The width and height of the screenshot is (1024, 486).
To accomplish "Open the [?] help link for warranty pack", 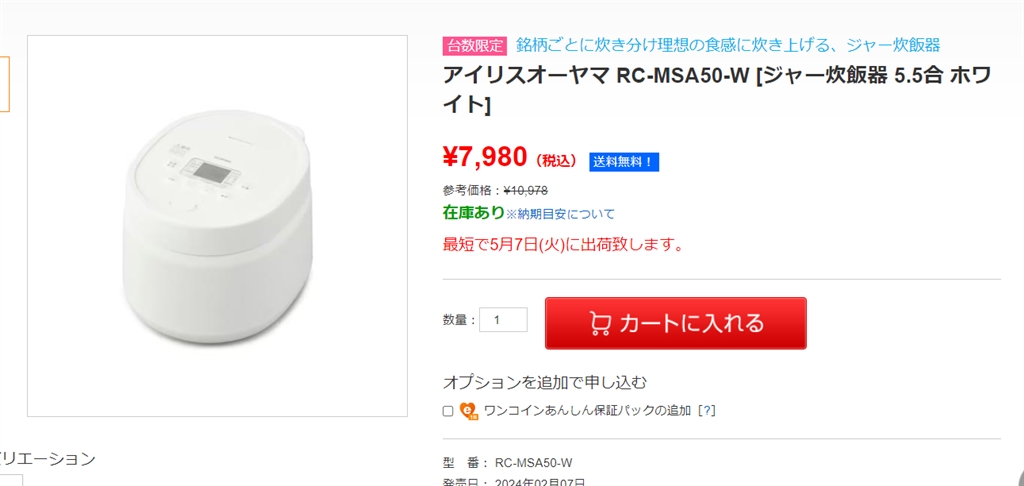I will coord(707,411).
